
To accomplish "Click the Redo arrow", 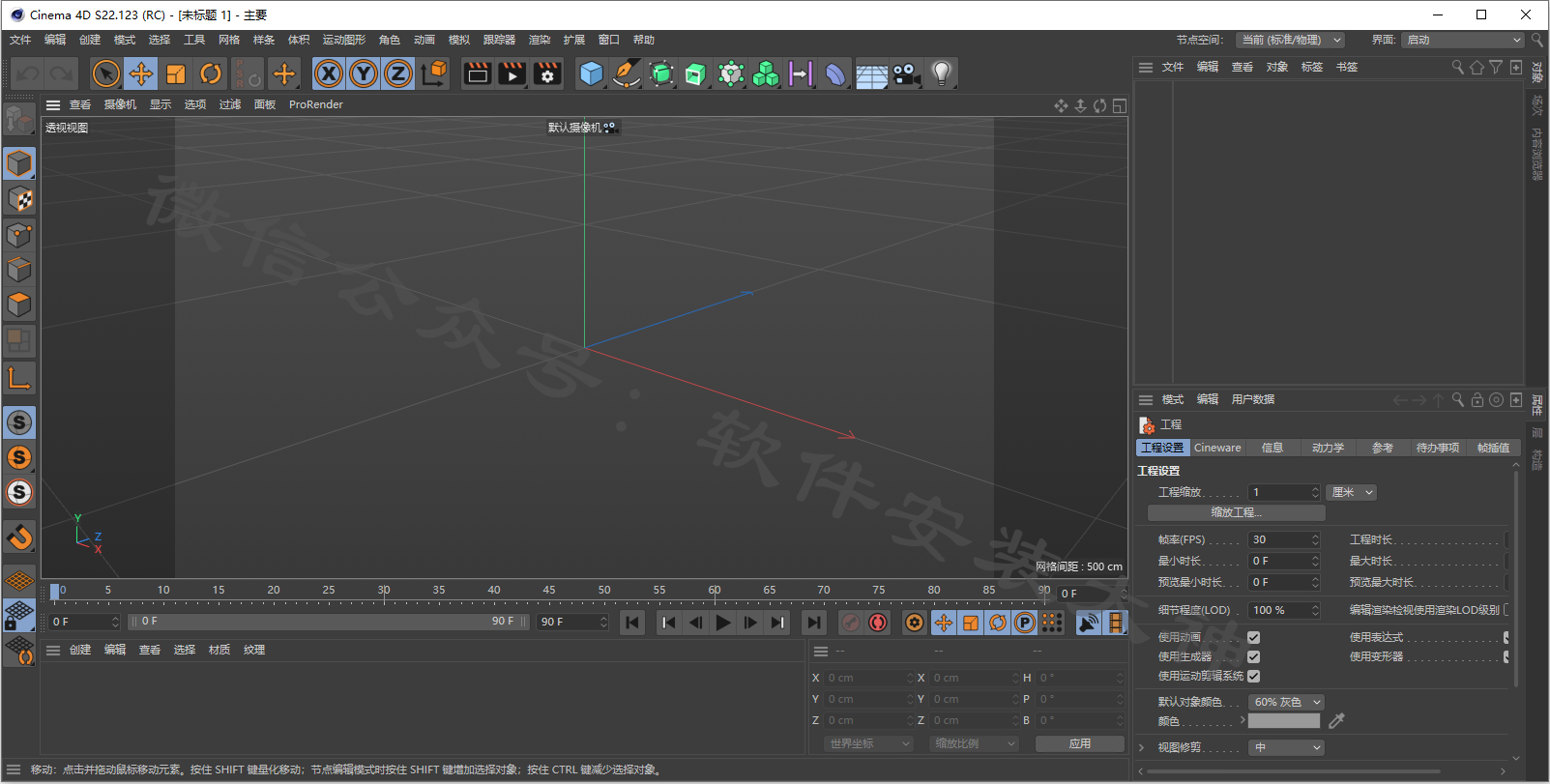I will coord(62,73).
